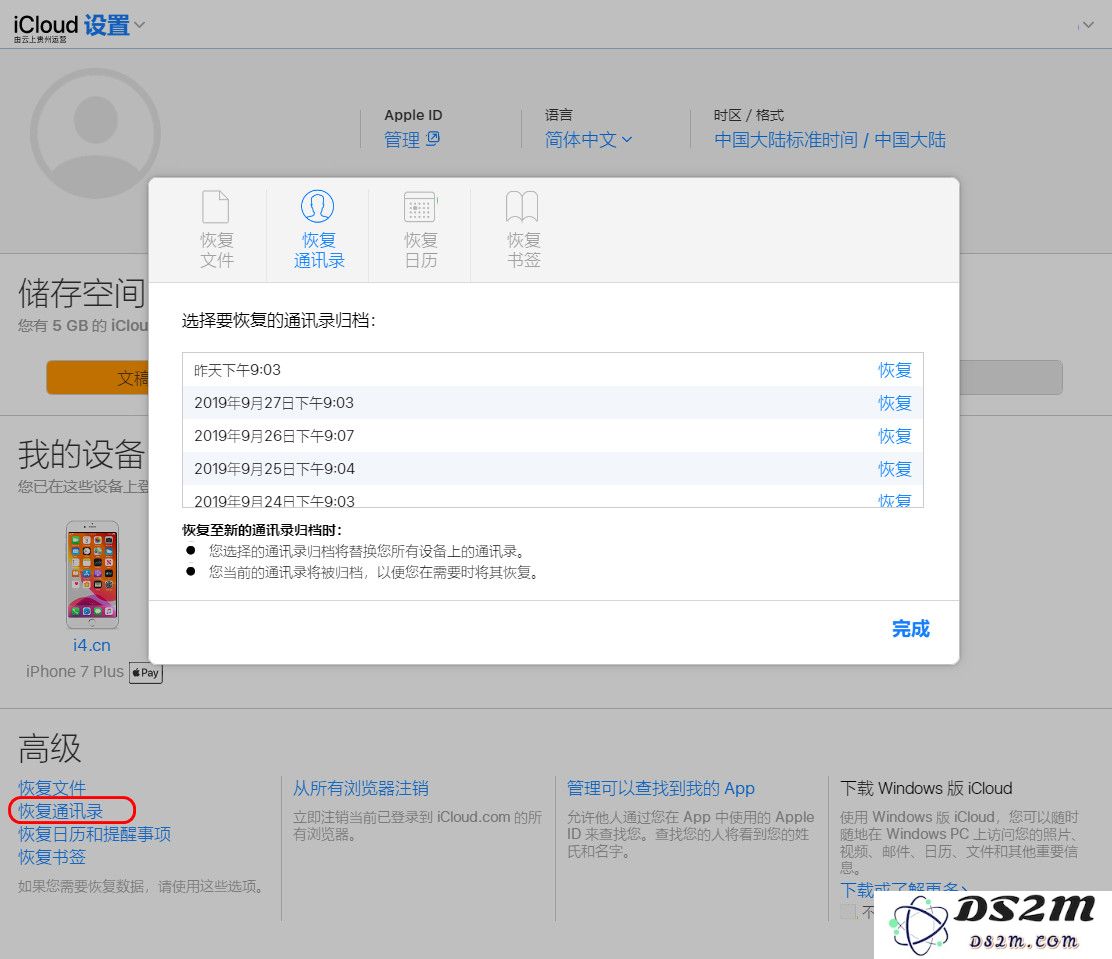Select the iPhone 7 Plus device thumbnail
1112x959 pixels.
[92, 575]
